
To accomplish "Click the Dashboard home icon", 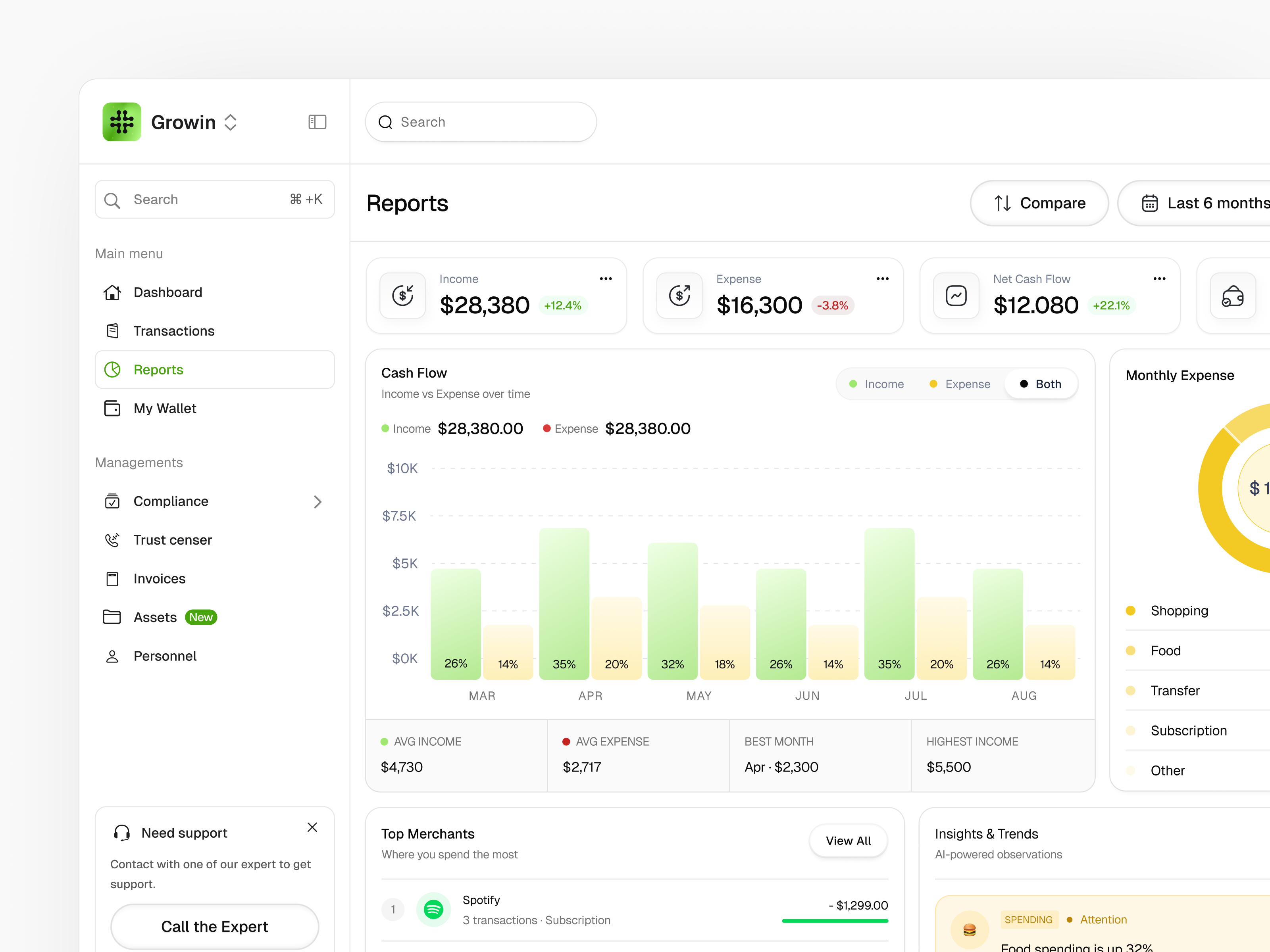I will pyautogui.click(x=112, y=292).
